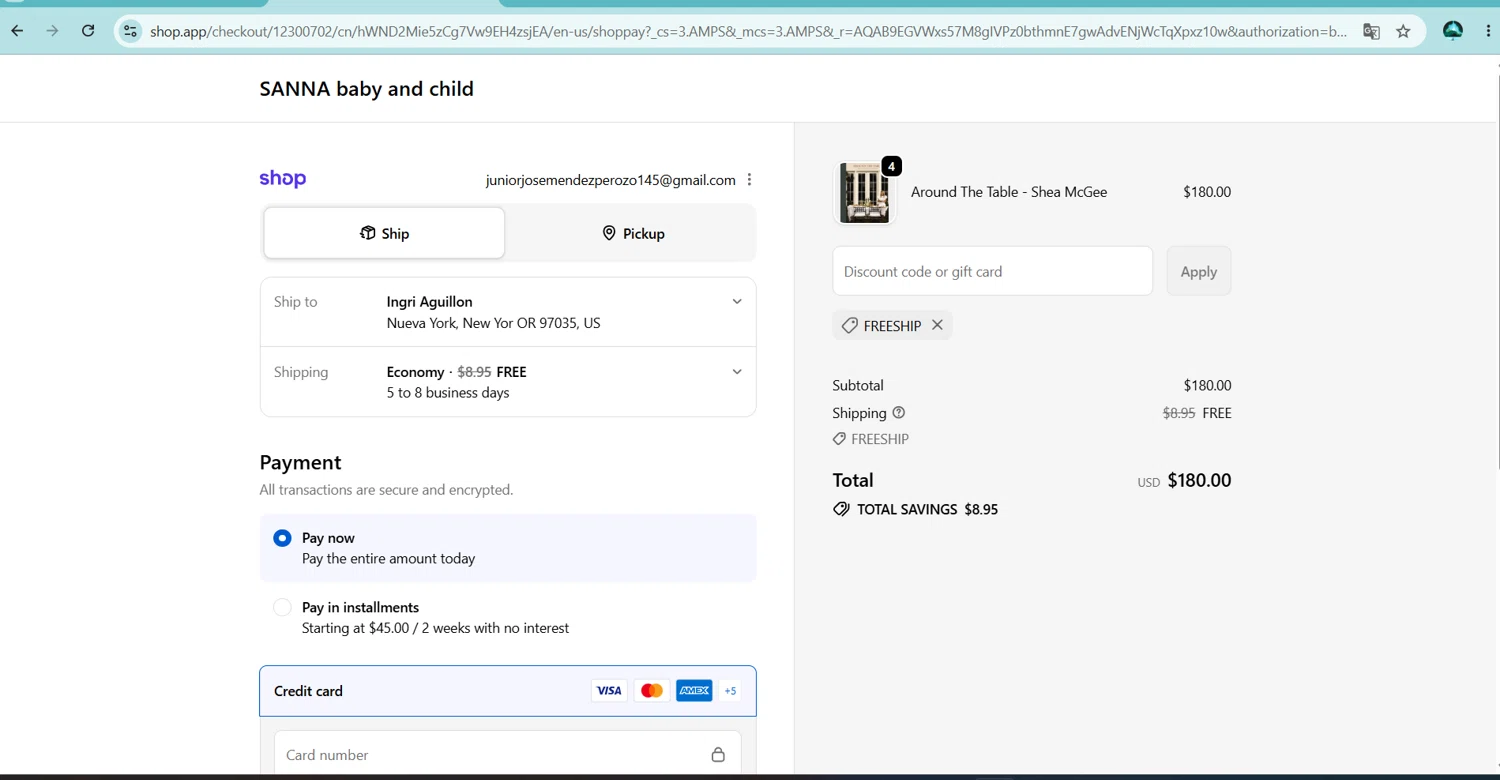Select the Pay in installments radio option
The width and height of the screenshot is (1500, 780).
click(282, 607)
